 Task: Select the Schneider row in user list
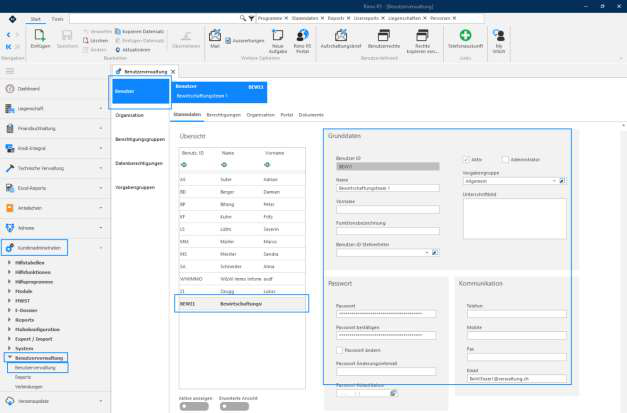pyautogui.click(x=242, y=266)
